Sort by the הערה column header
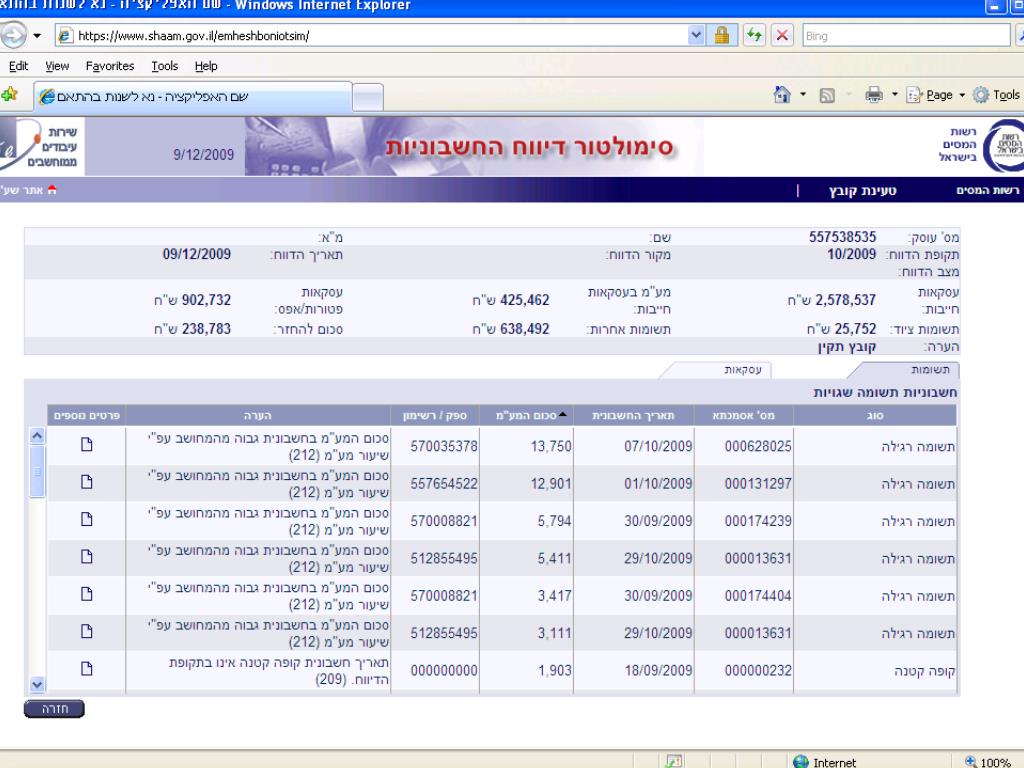Screen dimensions: 1024x768 [258, 415]
